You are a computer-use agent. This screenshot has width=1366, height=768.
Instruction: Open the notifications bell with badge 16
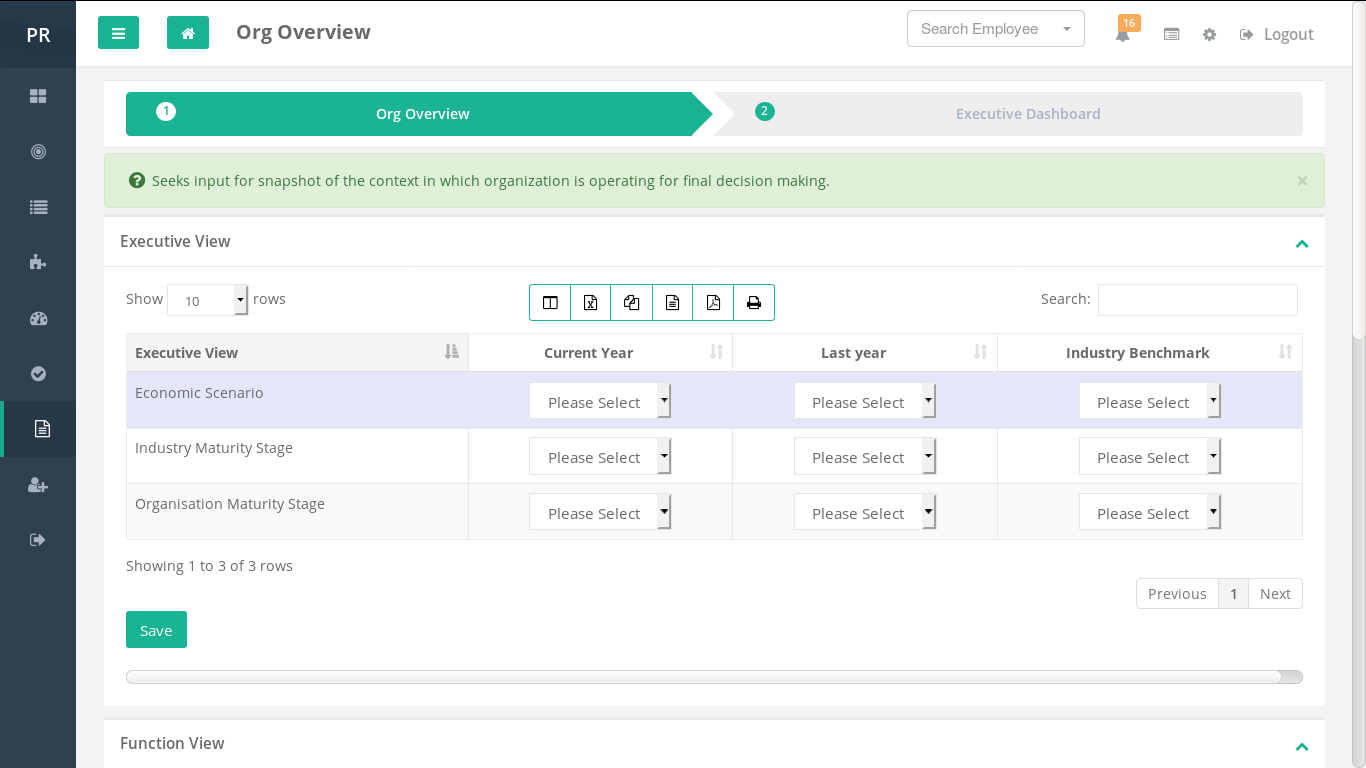click(x=1123, y=34)
